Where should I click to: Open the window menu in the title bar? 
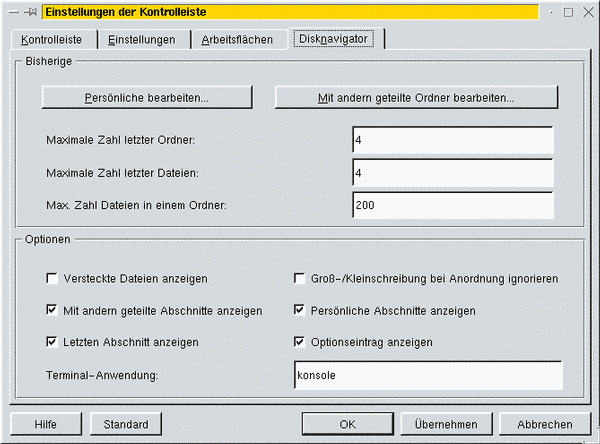[x=12, y=12]
